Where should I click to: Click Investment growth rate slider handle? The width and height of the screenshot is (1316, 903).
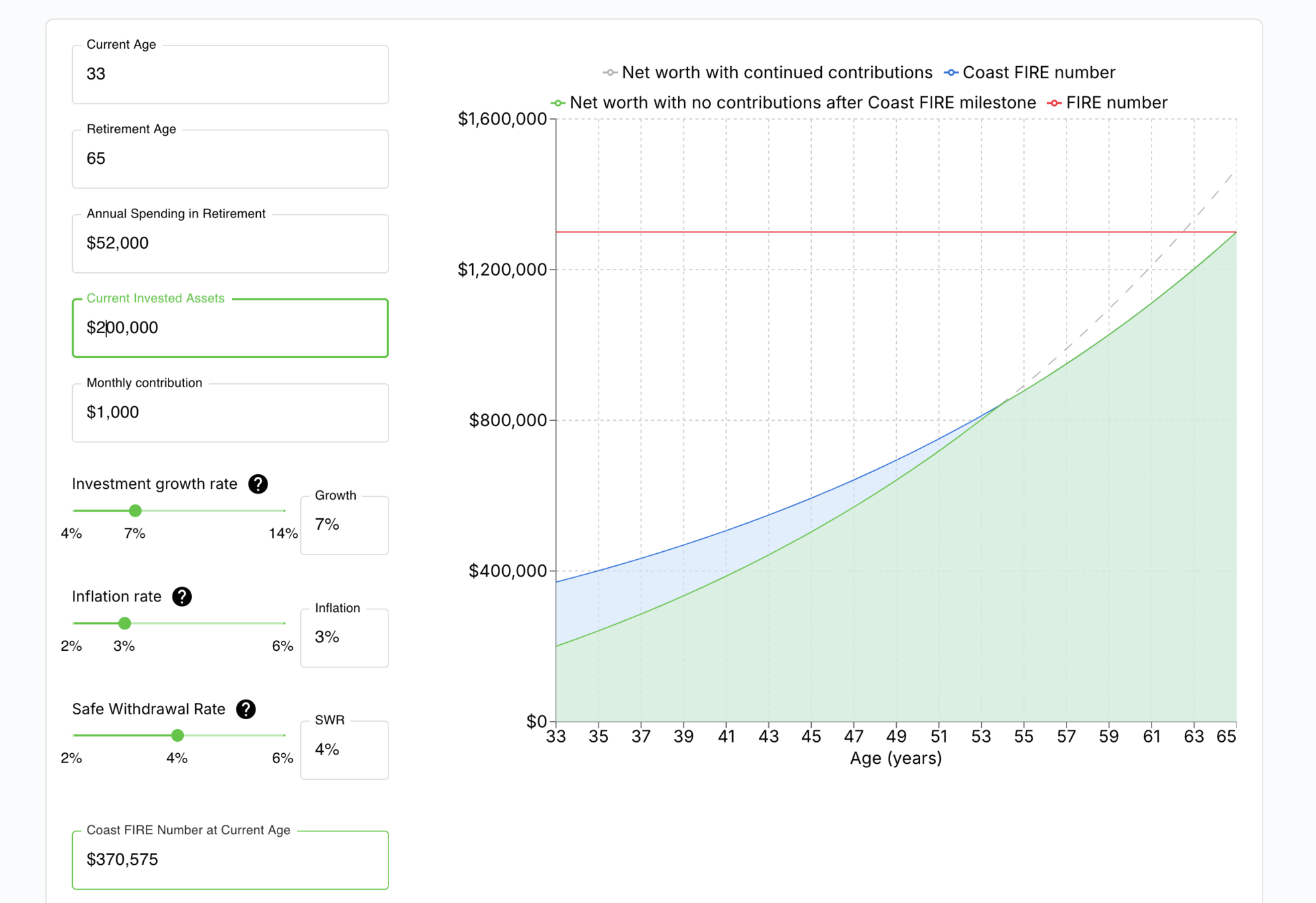(x=135, y=511)
